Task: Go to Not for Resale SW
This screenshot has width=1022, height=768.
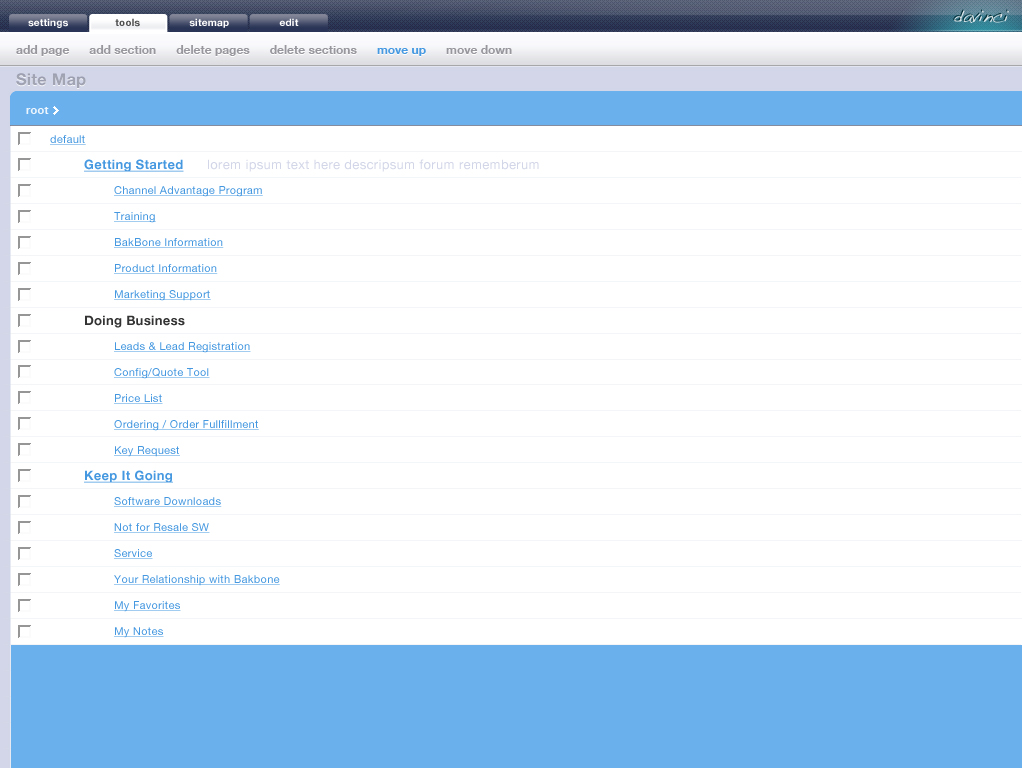Action: click(x=162, y=527)
